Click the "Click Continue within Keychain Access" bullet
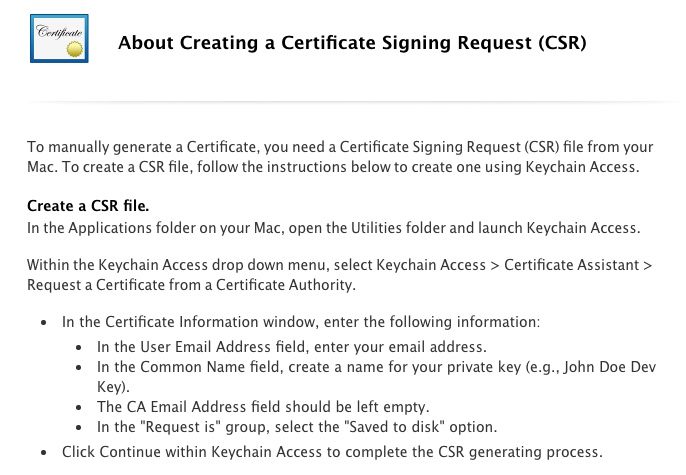 (x=332, y=451)
